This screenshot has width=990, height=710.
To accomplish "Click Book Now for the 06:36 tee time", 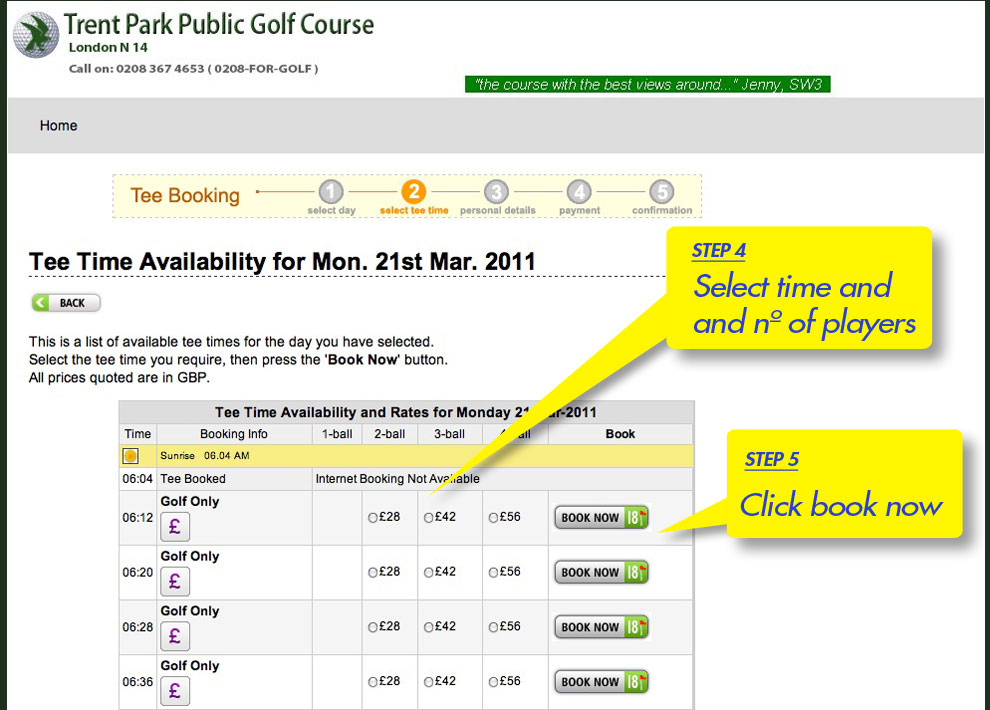I will pos(601,682).
